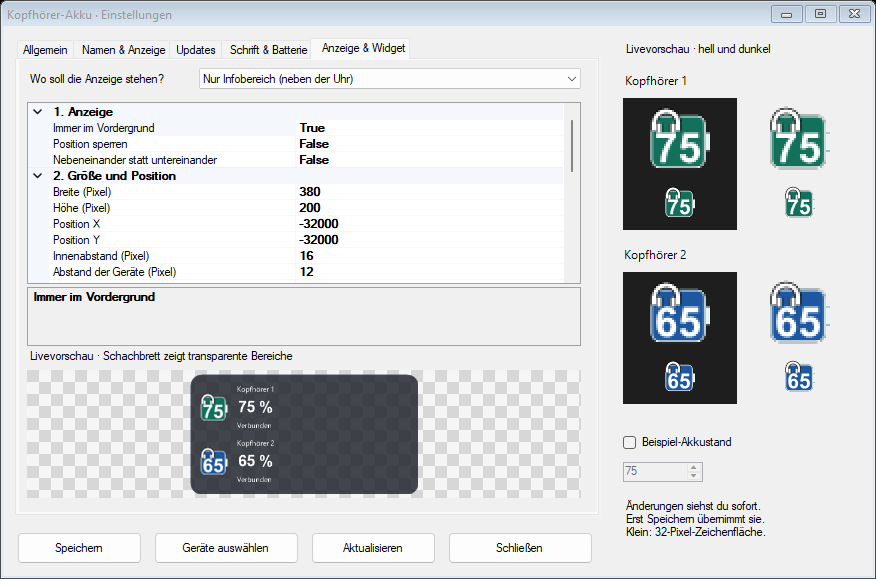
Task: Open the Schrift & Batterie tab
Action: [268, 50]
